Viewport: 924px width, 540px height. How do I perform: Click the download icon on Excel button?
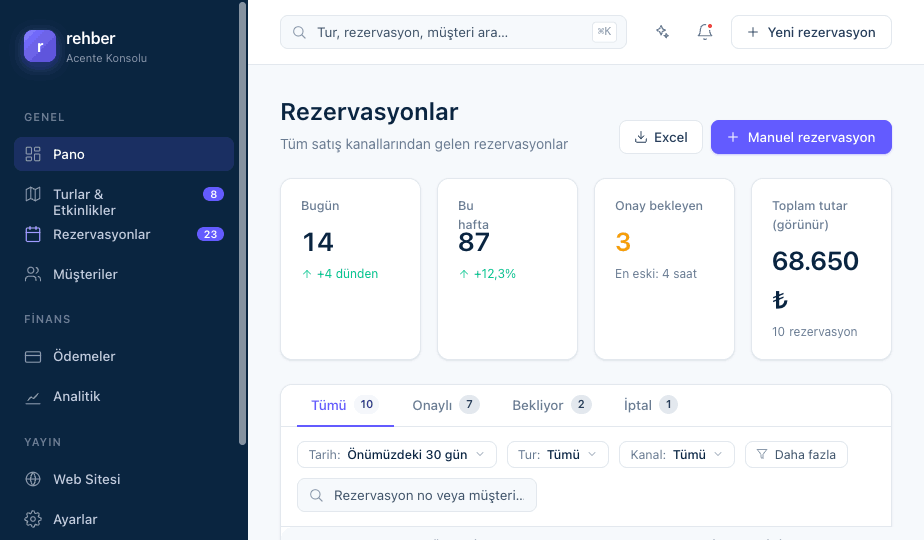pos(641,137)
